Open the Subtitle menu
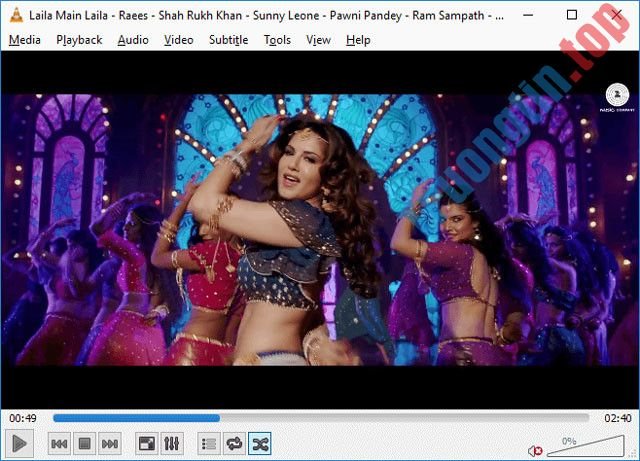Screen dimensions: 640x461 (x=229, y=40)
